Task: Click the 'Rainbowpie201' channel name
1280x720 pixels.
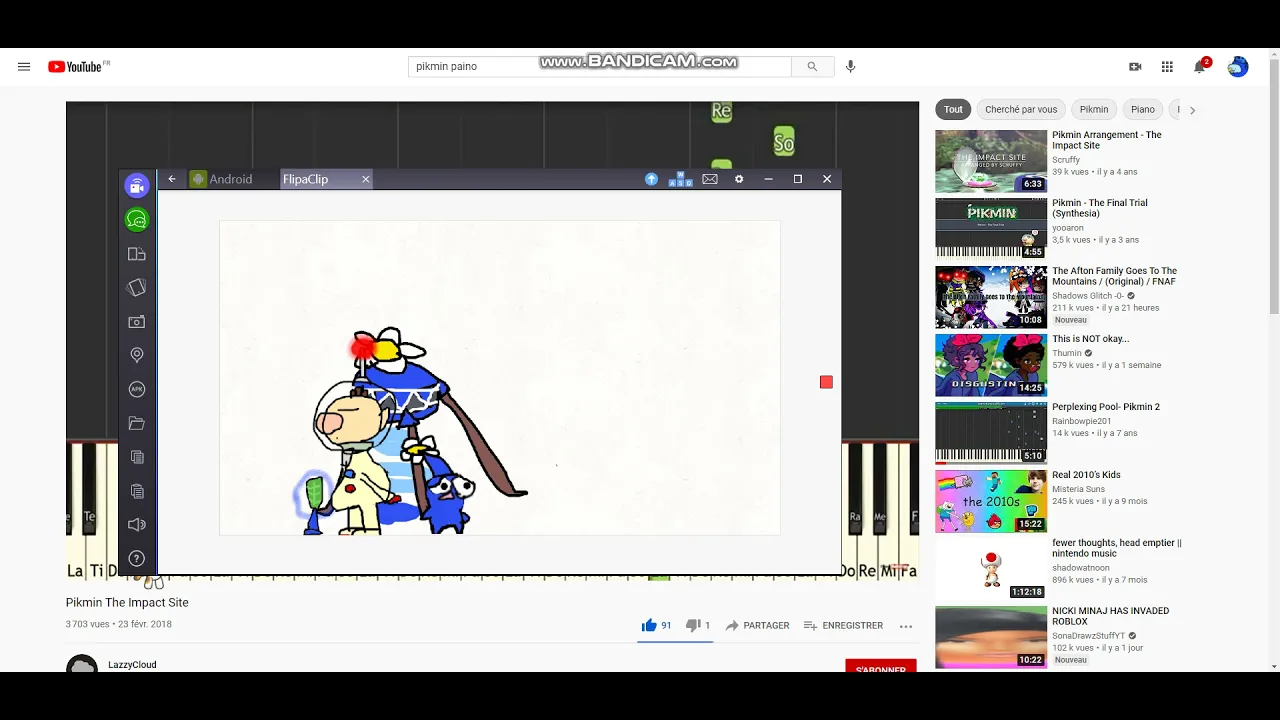Action: [1082, 421]
